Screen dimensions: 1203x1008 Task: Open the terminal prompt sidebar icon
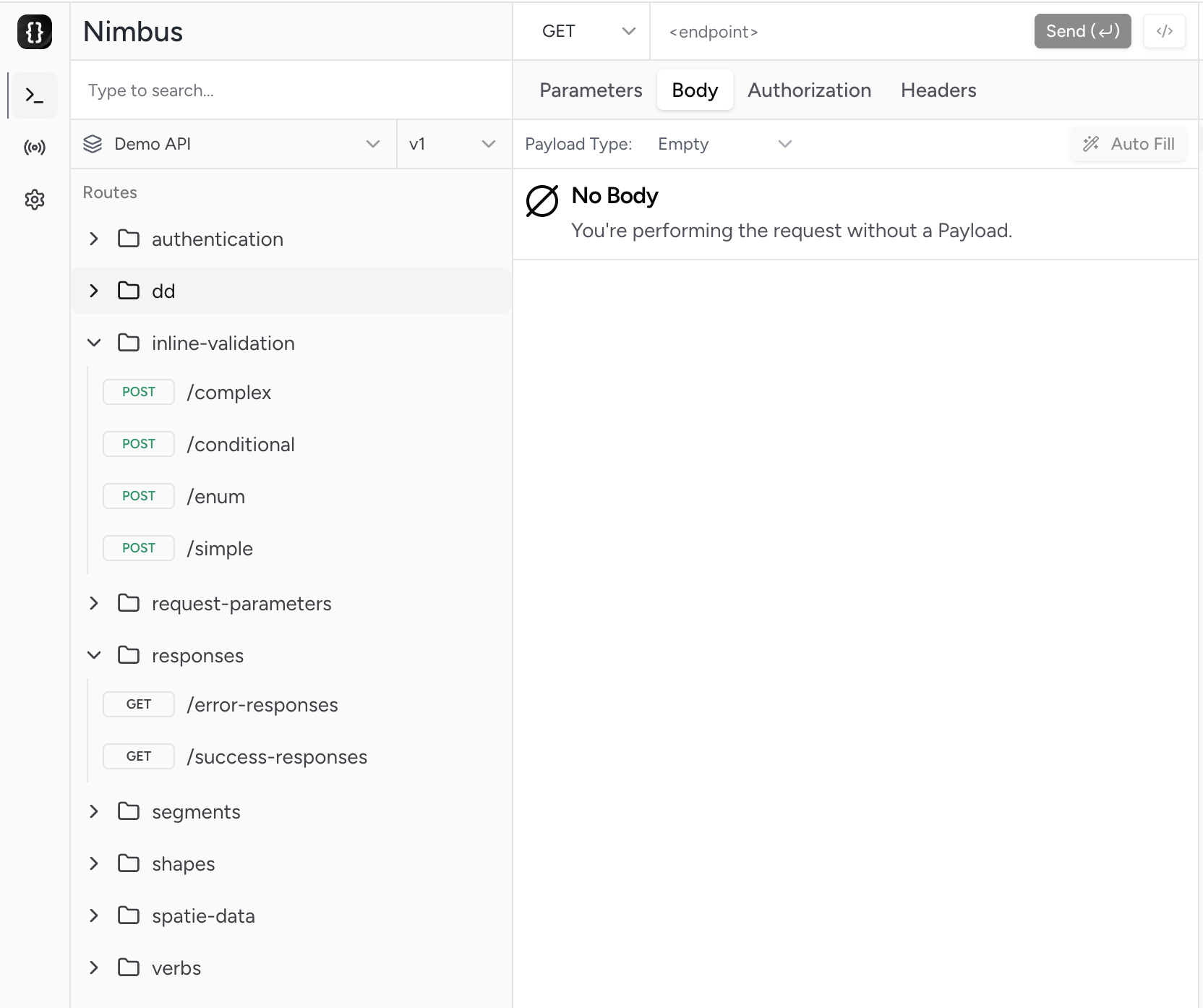[35, 95]
